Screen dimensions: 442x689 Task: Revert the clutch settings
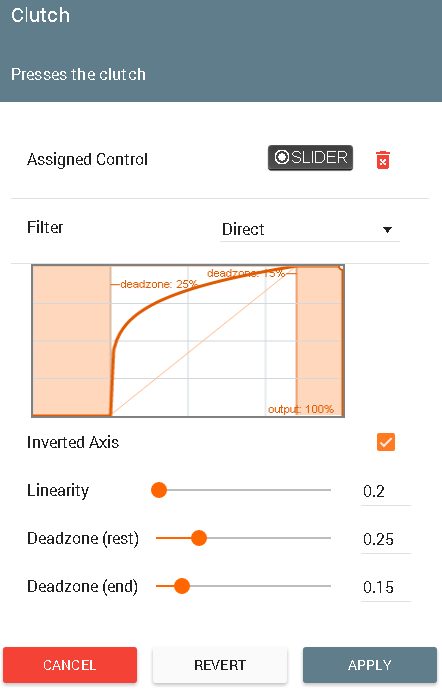[x=220, y=665]
